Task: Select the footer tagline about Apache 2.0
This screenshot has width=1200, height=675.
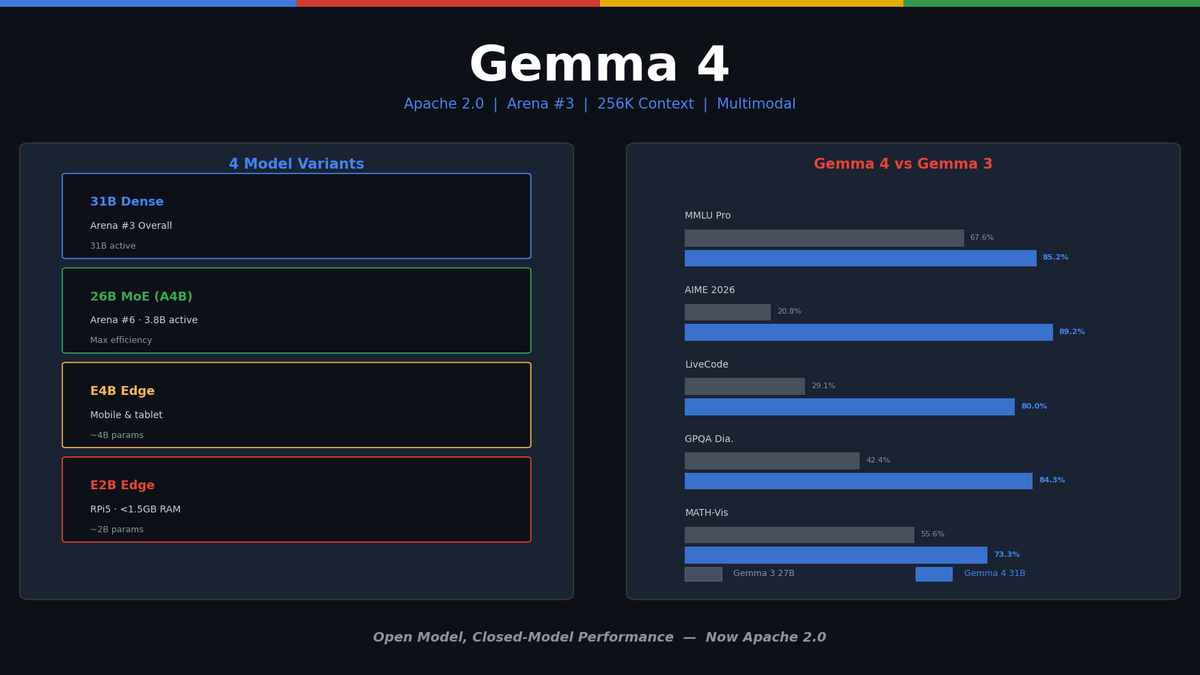Action: coord(600,636)
